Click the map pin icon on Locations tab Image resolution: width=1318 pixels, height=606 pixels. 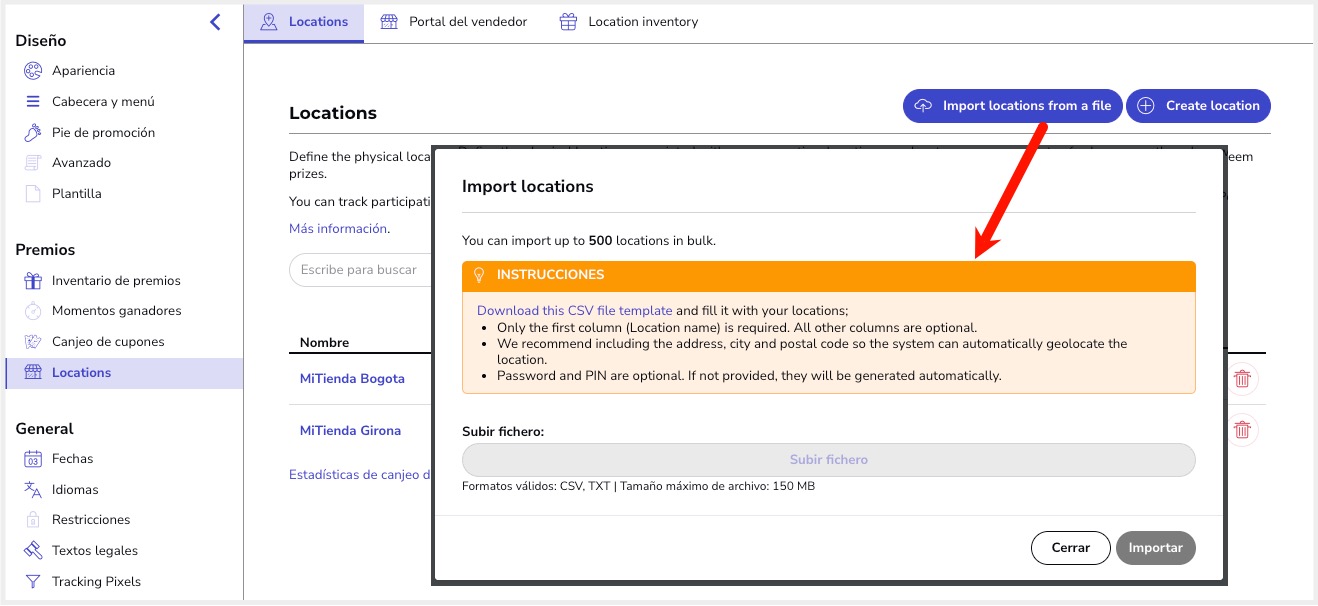point(268,22)
